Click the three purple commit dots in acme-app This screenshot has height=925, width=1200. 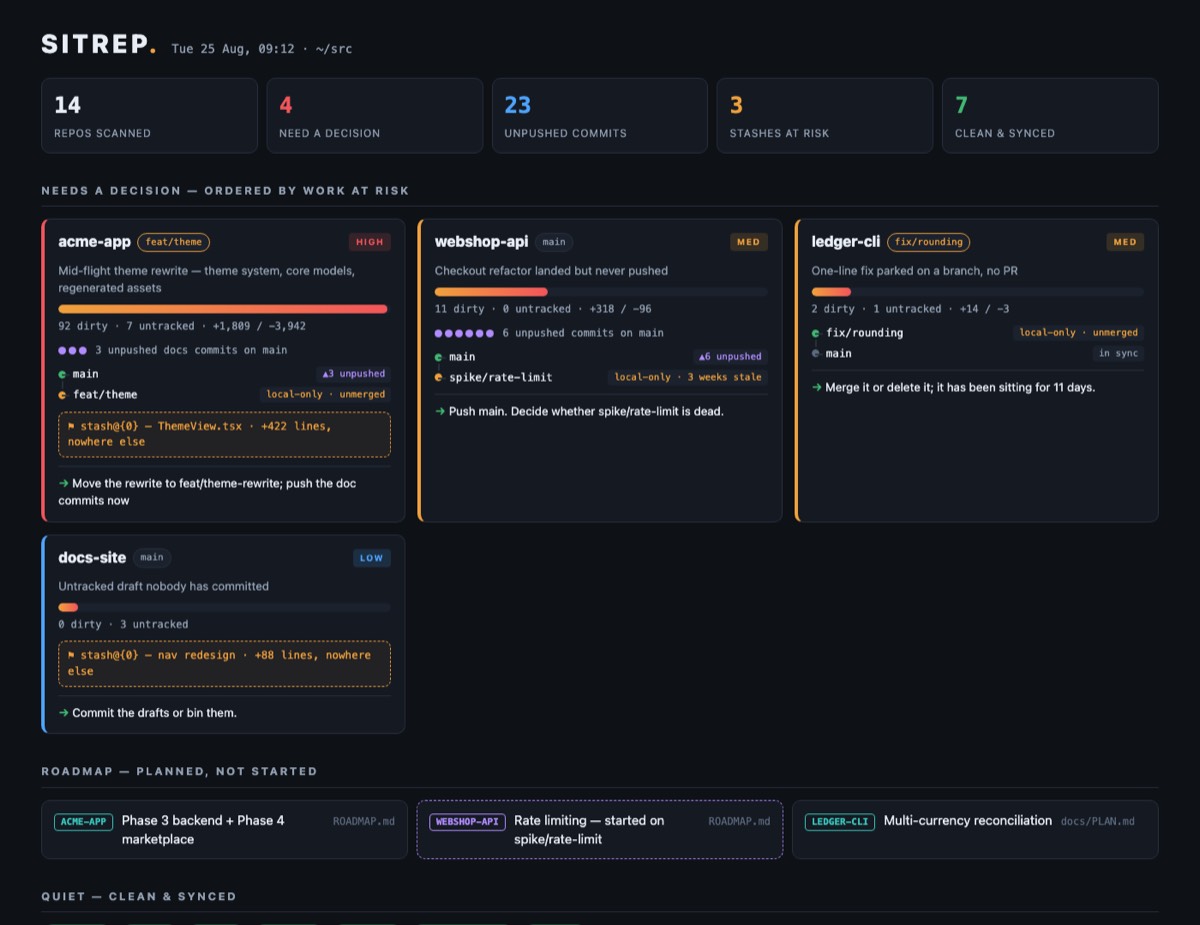73,350
